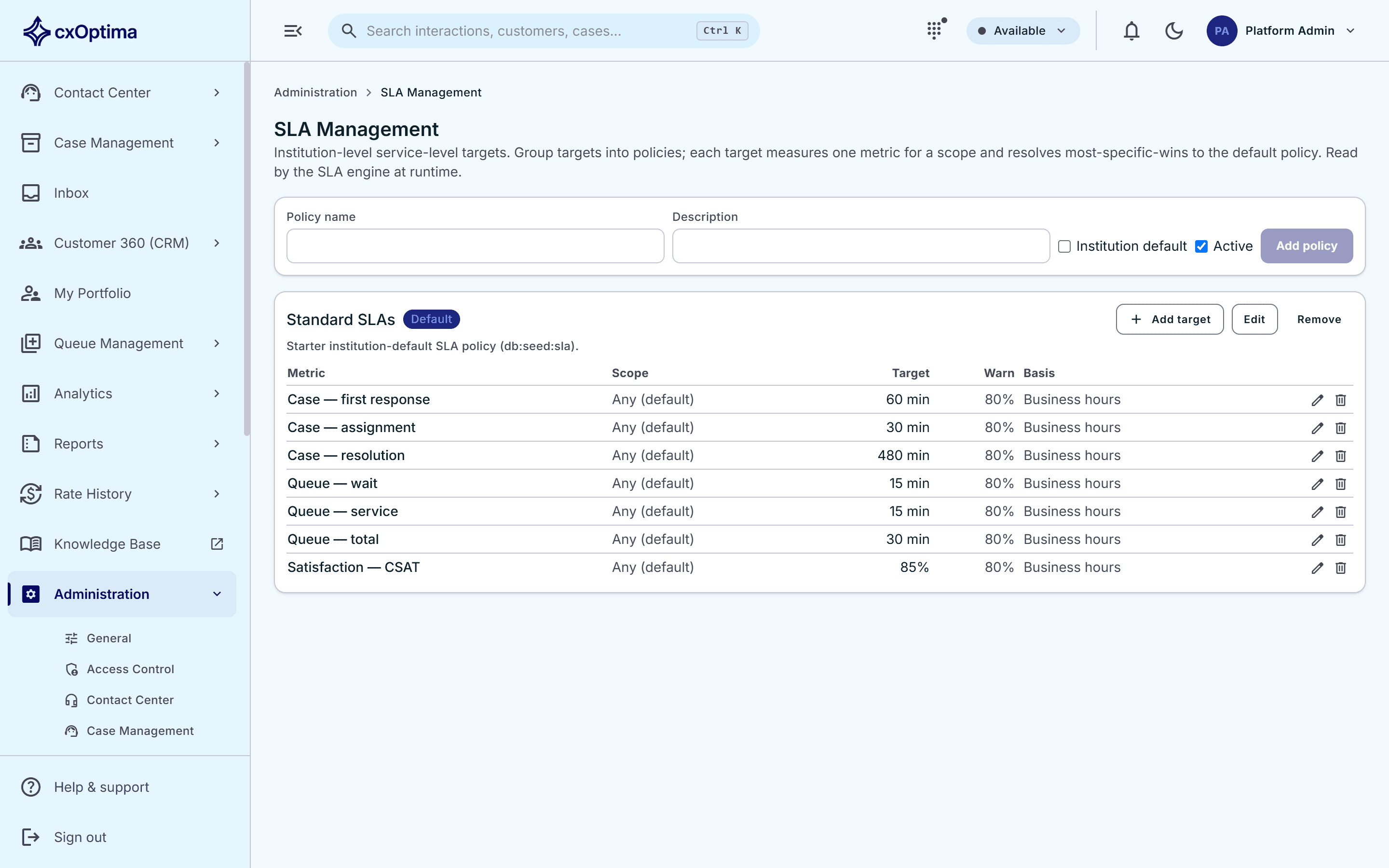Click the cxOptima logo
Screen dimensions: 1389x868
[x=80, y=31]
